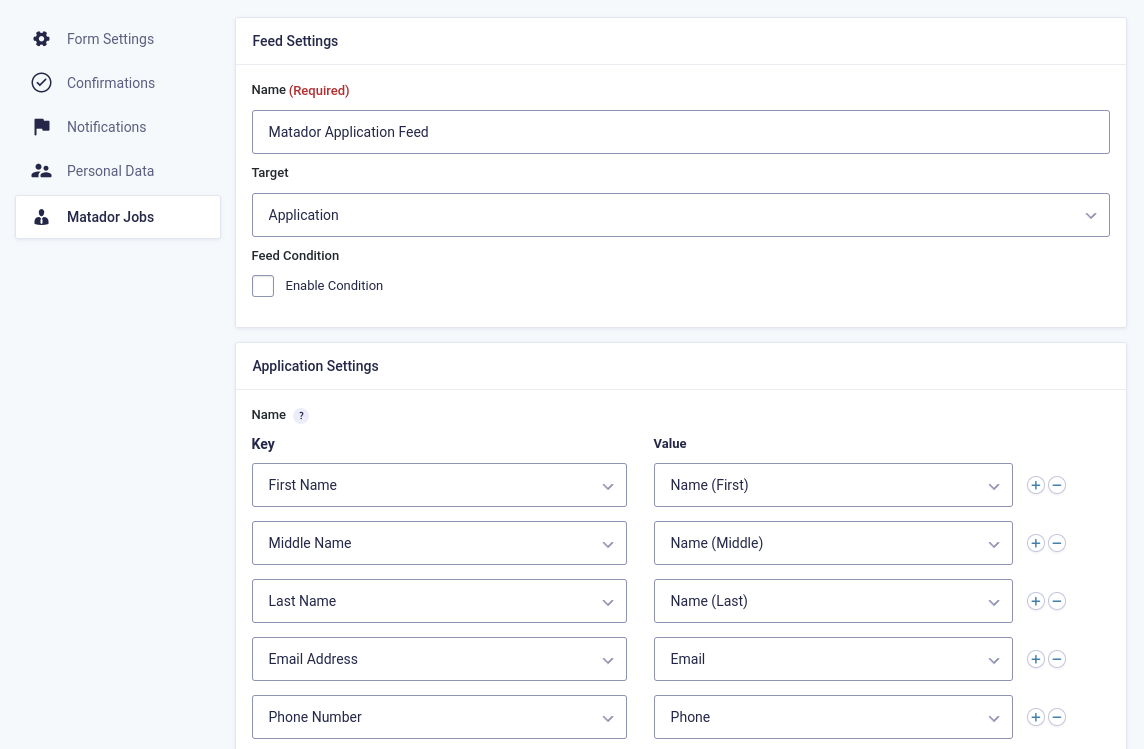Add a row after Phone Number mapping
Viewport: 1144px width, 749px height.
click(x=1035, y=717)
